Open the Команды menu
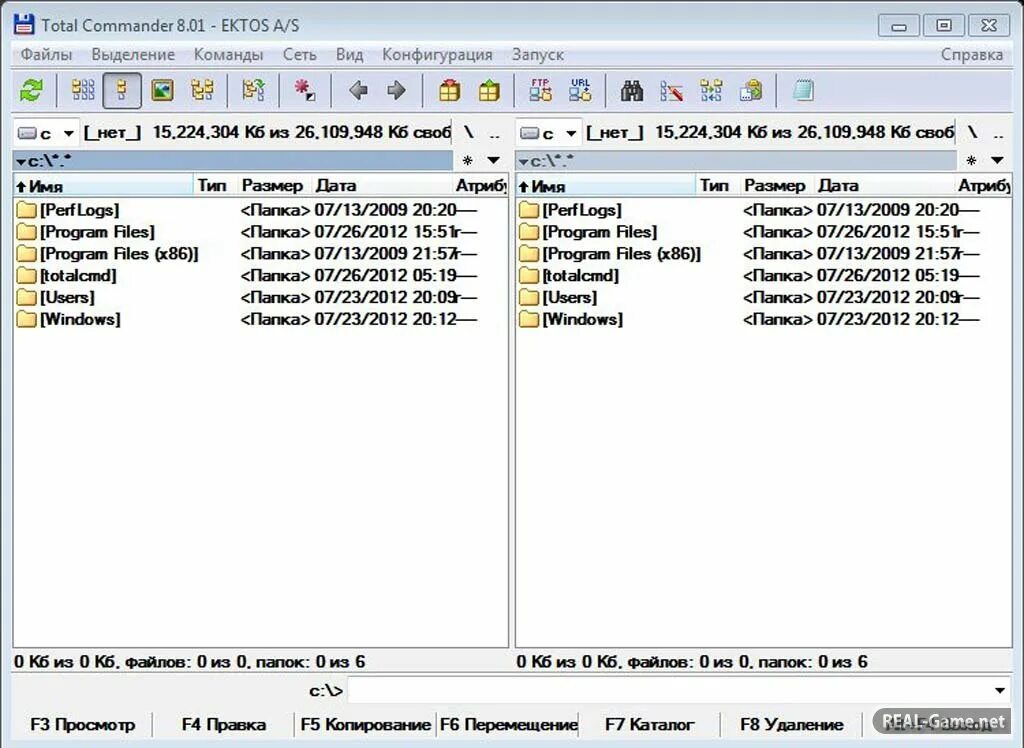Screen dimensions: 1024x748 (229, 55)
